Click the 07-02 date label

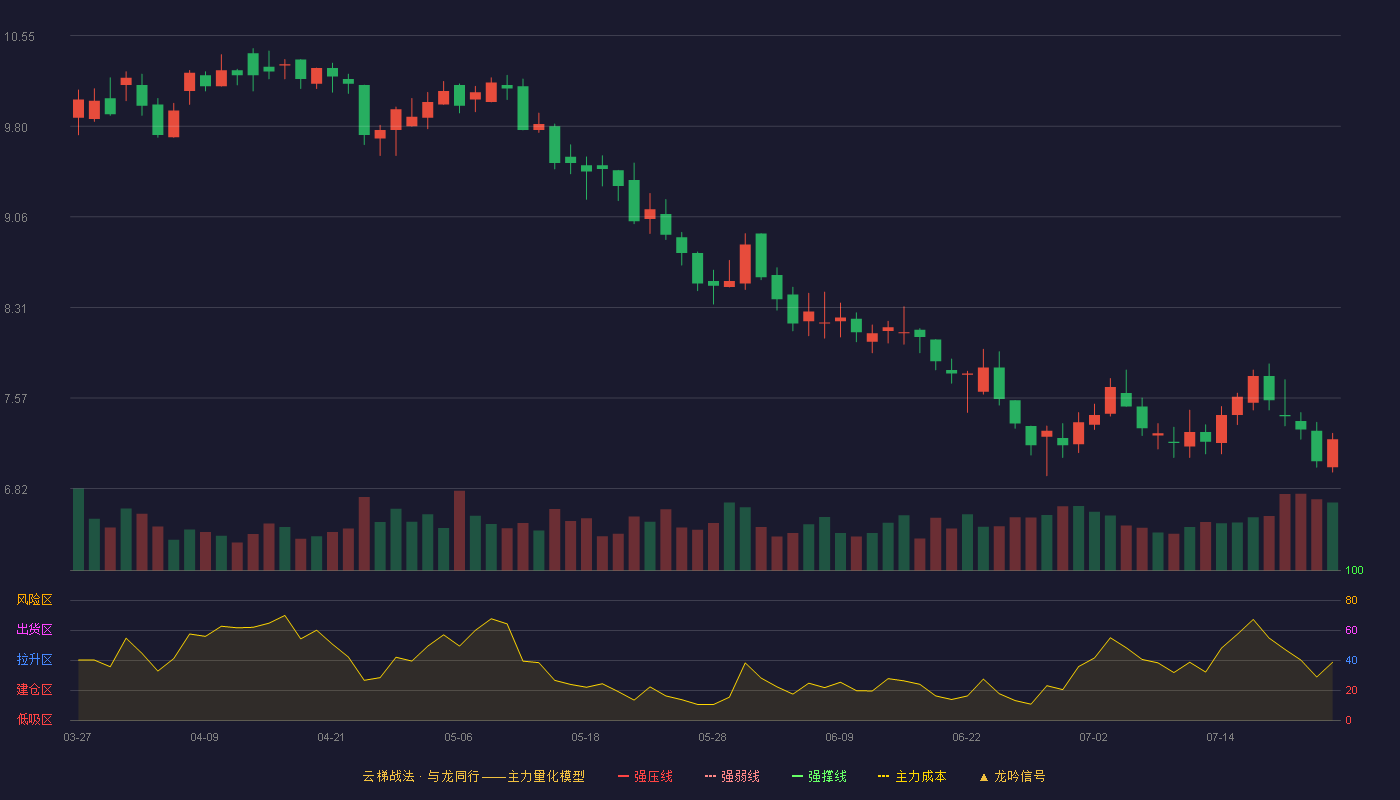[x=1093, y=737]
